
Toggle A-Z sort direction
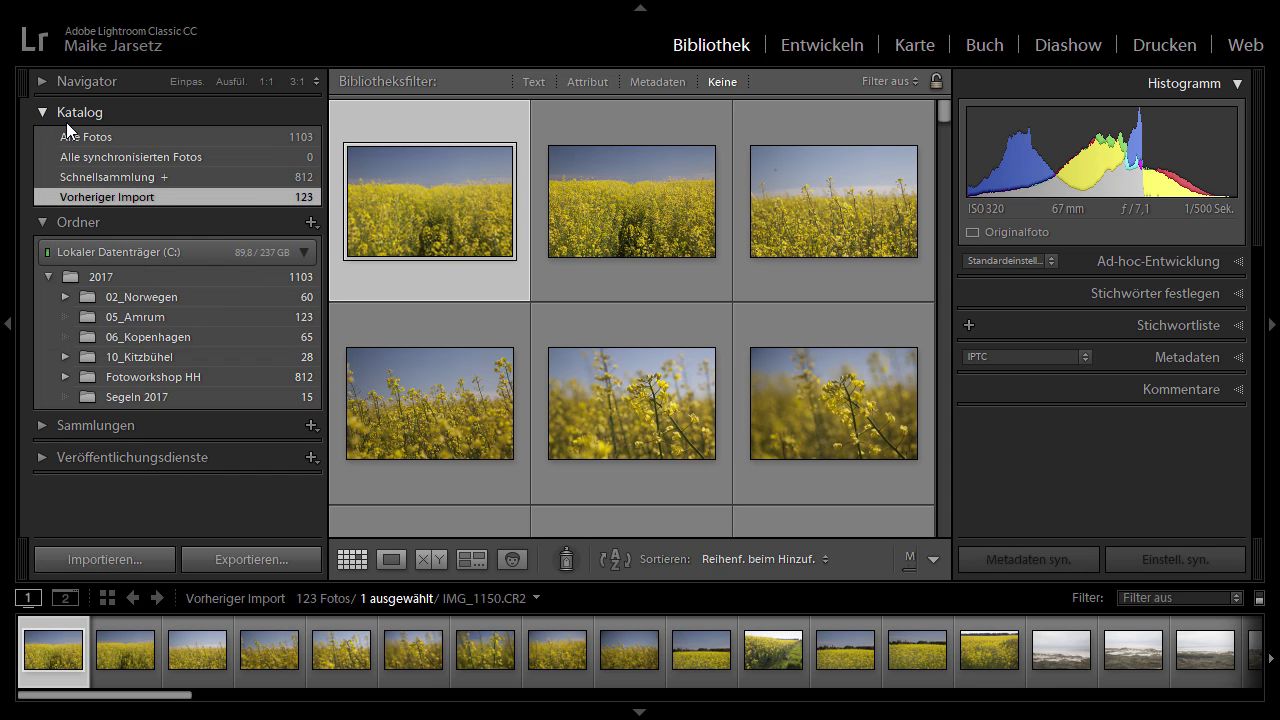(615, 560)
